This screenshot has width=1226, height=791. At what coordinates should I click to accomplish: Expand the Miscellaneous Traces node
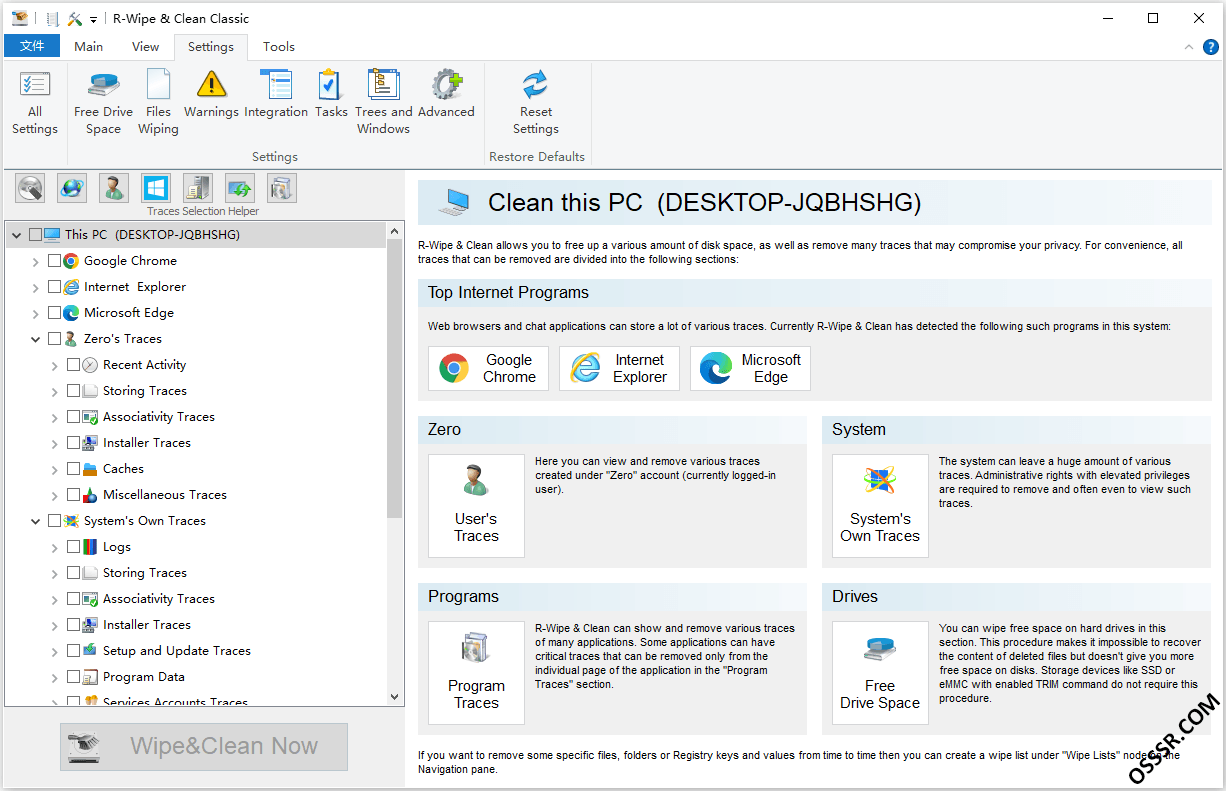click(55, 495)
